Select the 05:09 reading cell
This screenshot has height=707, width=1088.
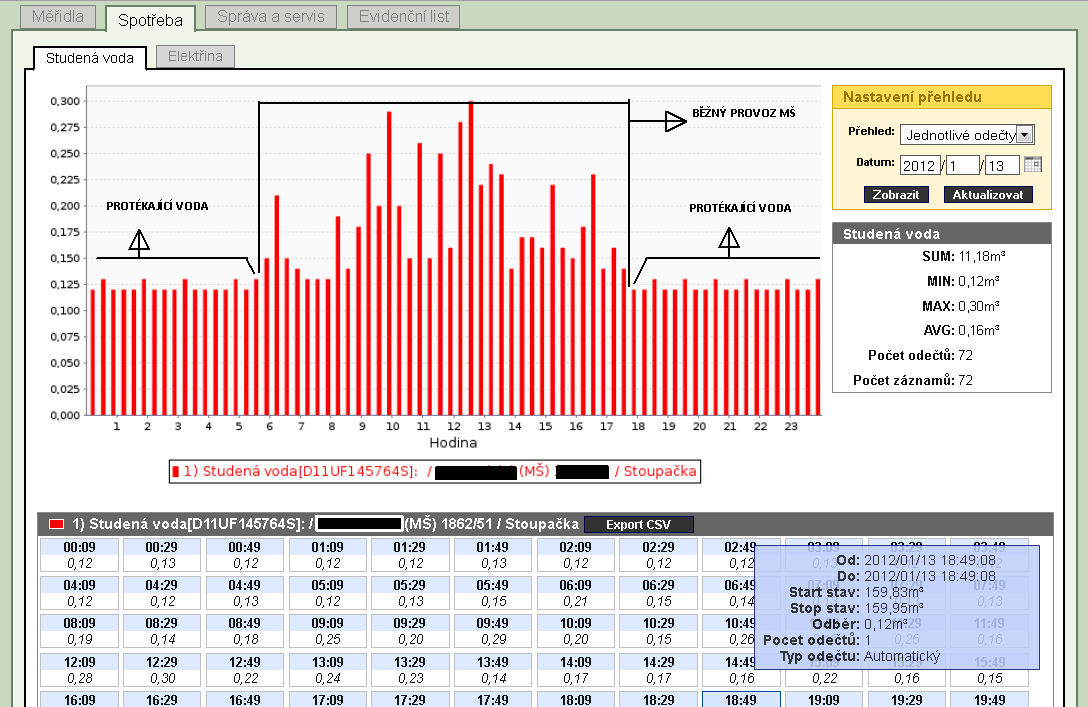[328, 593]
